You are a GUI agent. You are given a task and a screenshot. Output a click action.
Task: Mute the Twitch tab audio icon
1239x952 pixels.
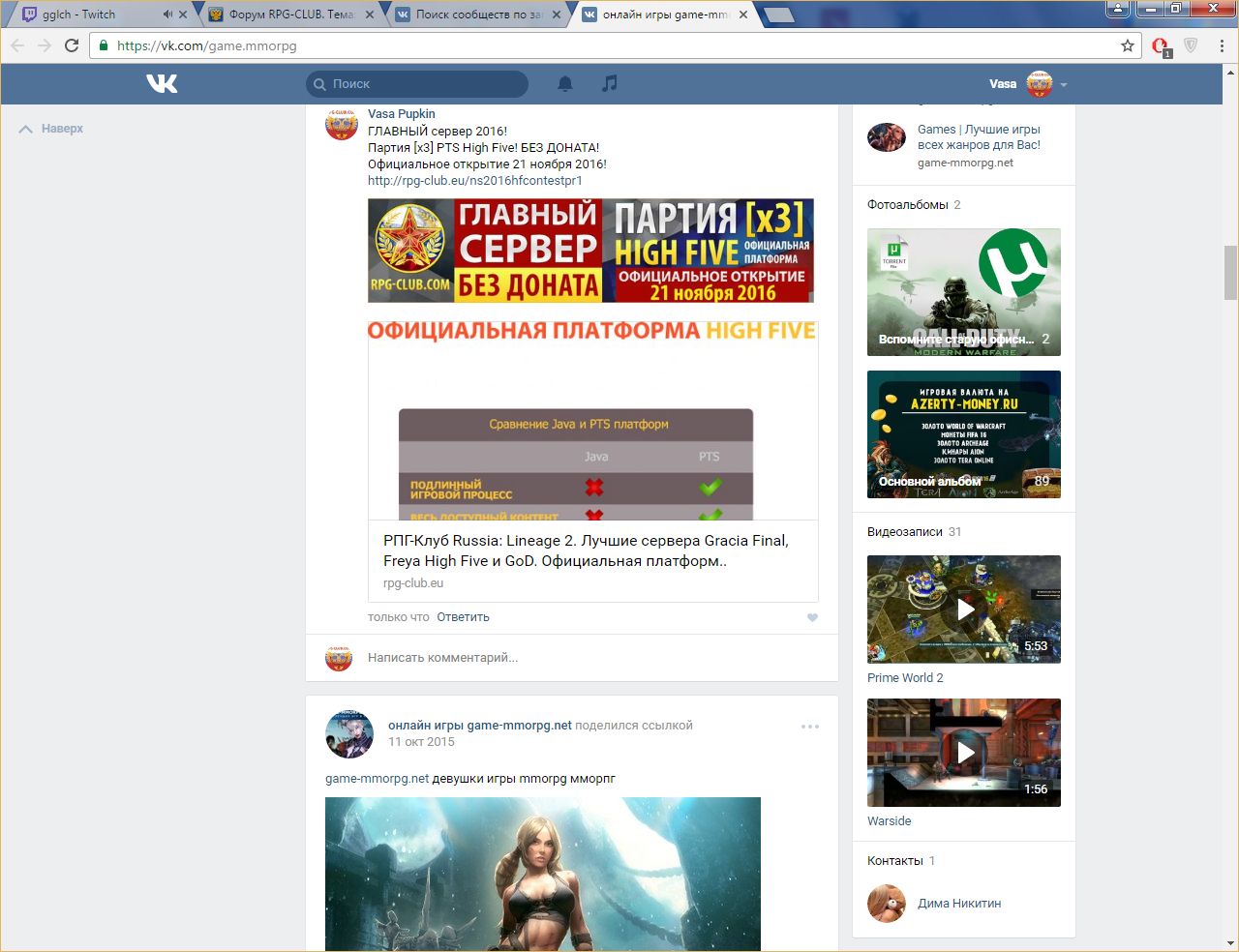click(167, 15)
